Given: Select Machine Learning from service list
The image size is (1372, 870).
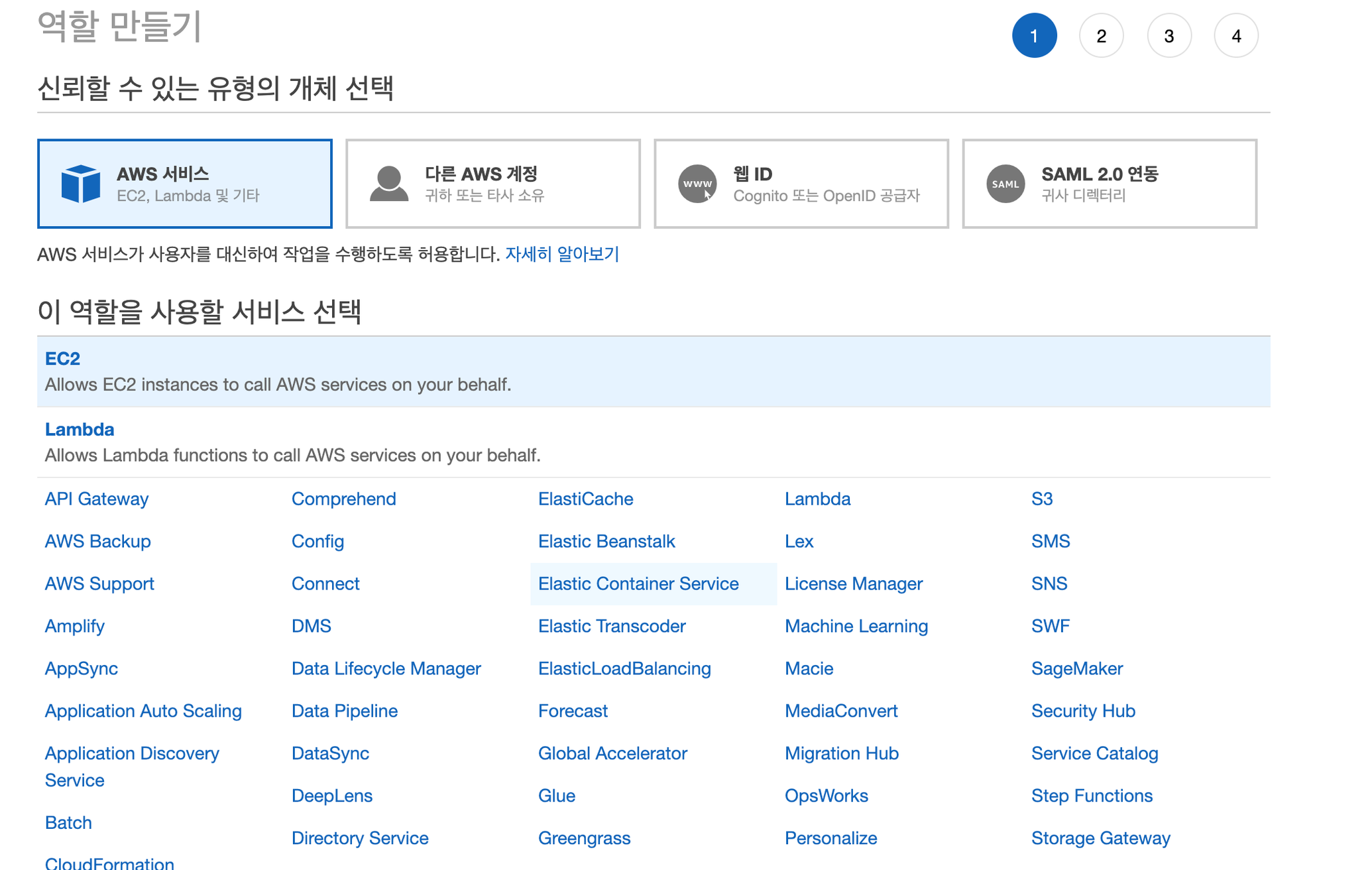Looking at the screenshot, I should [x=856, y=627].
